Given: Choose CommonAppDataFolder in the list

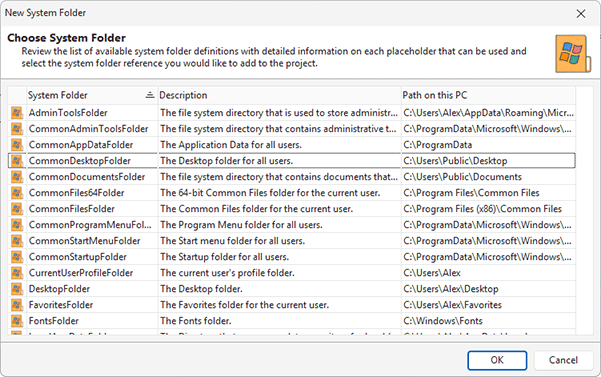Looking at the screenshot, I should 292,145.
